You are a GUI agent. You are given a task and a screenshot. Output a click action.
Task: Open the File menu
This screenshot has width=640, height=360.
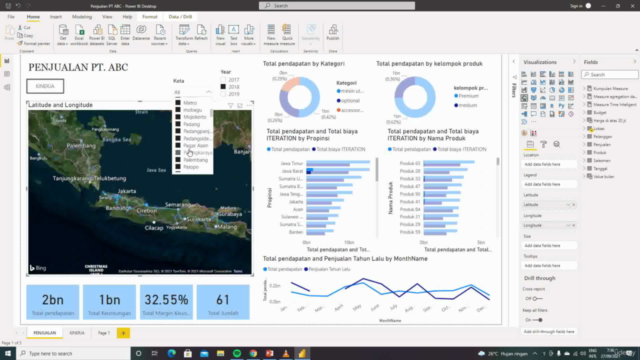(x=11, y=17)
